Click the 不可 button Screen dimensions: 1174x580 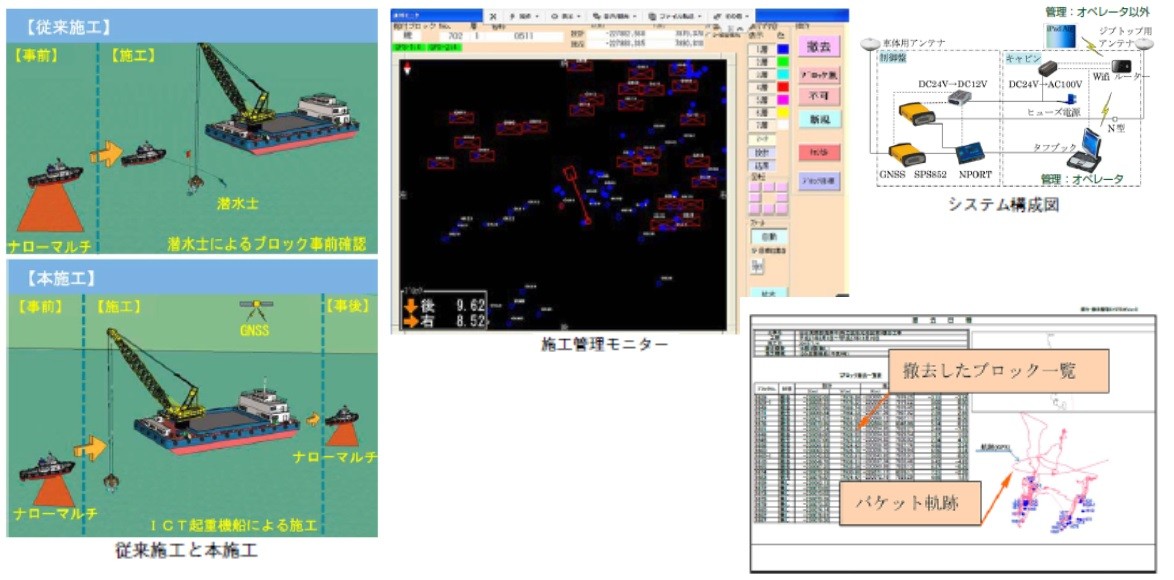(x=819, y=97)
